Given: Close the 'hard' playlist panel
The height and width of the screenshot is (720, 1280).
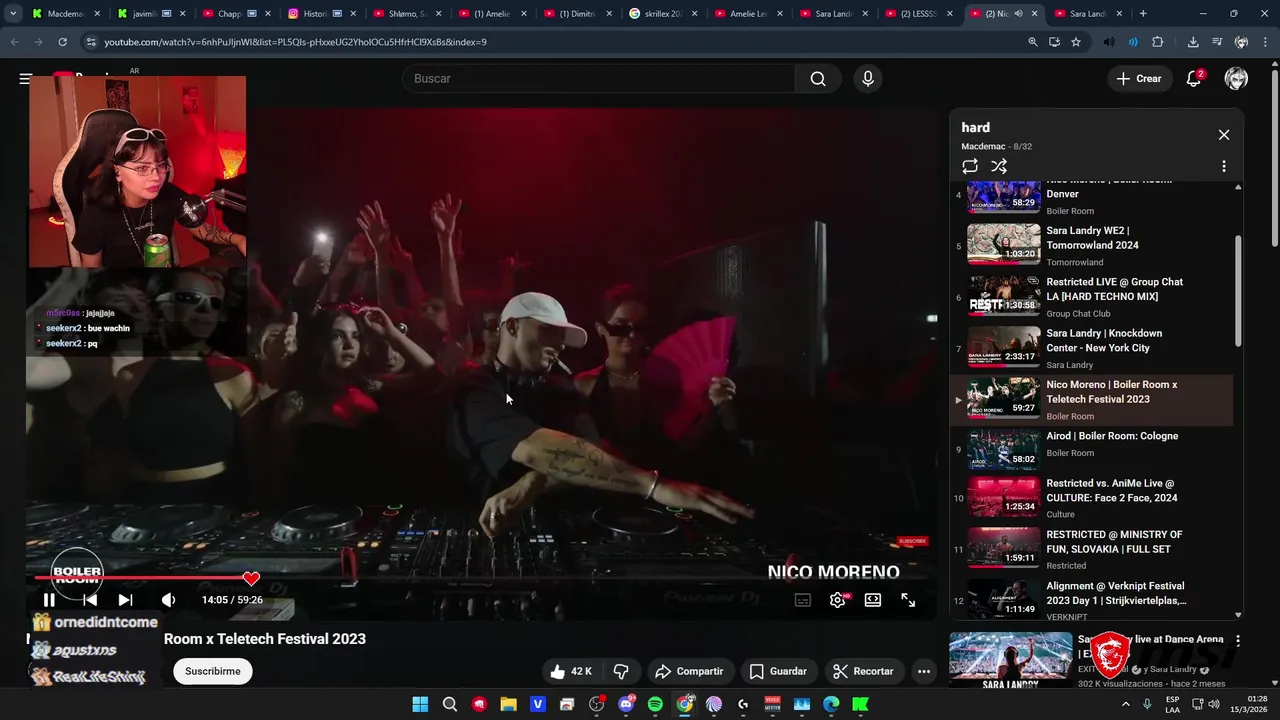Looking at the screenshot, I should [x=1223, y=135].
